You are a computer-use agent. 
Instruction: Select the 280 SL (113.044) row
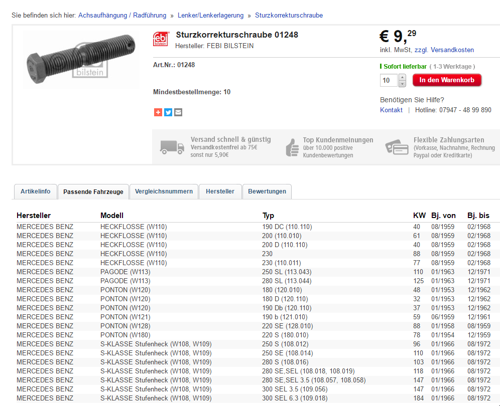[256, 281]
